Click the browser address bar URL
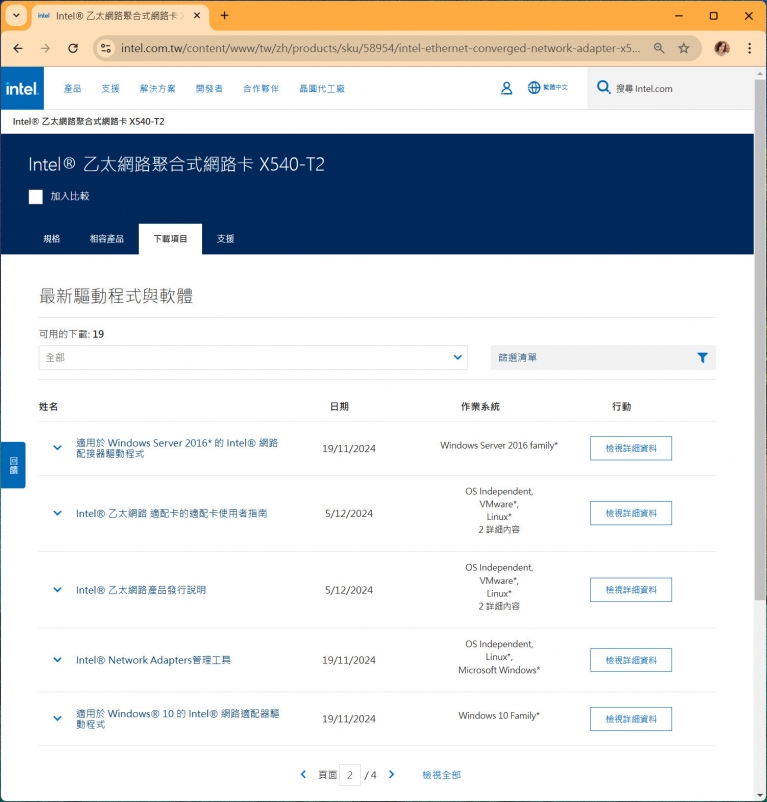Screen dimensions: 767x802 click(x=380, y=48)
